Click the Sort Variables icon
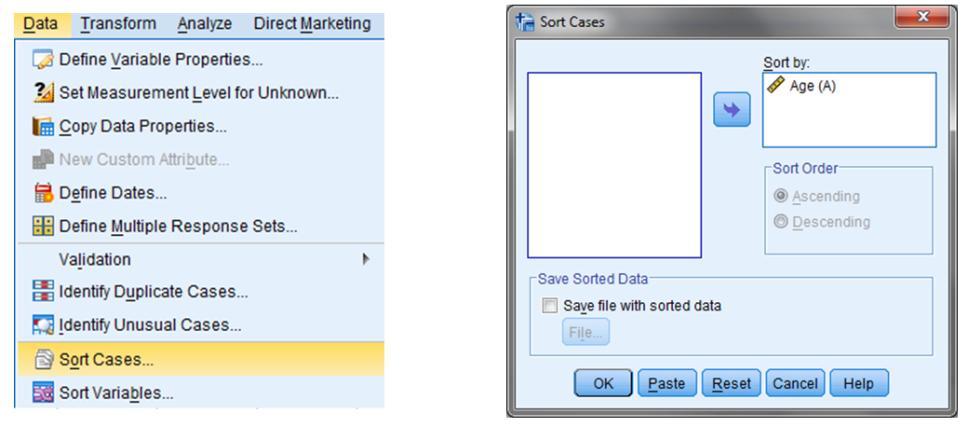This screenshot has height=427, width=968. tap(43, 393)
